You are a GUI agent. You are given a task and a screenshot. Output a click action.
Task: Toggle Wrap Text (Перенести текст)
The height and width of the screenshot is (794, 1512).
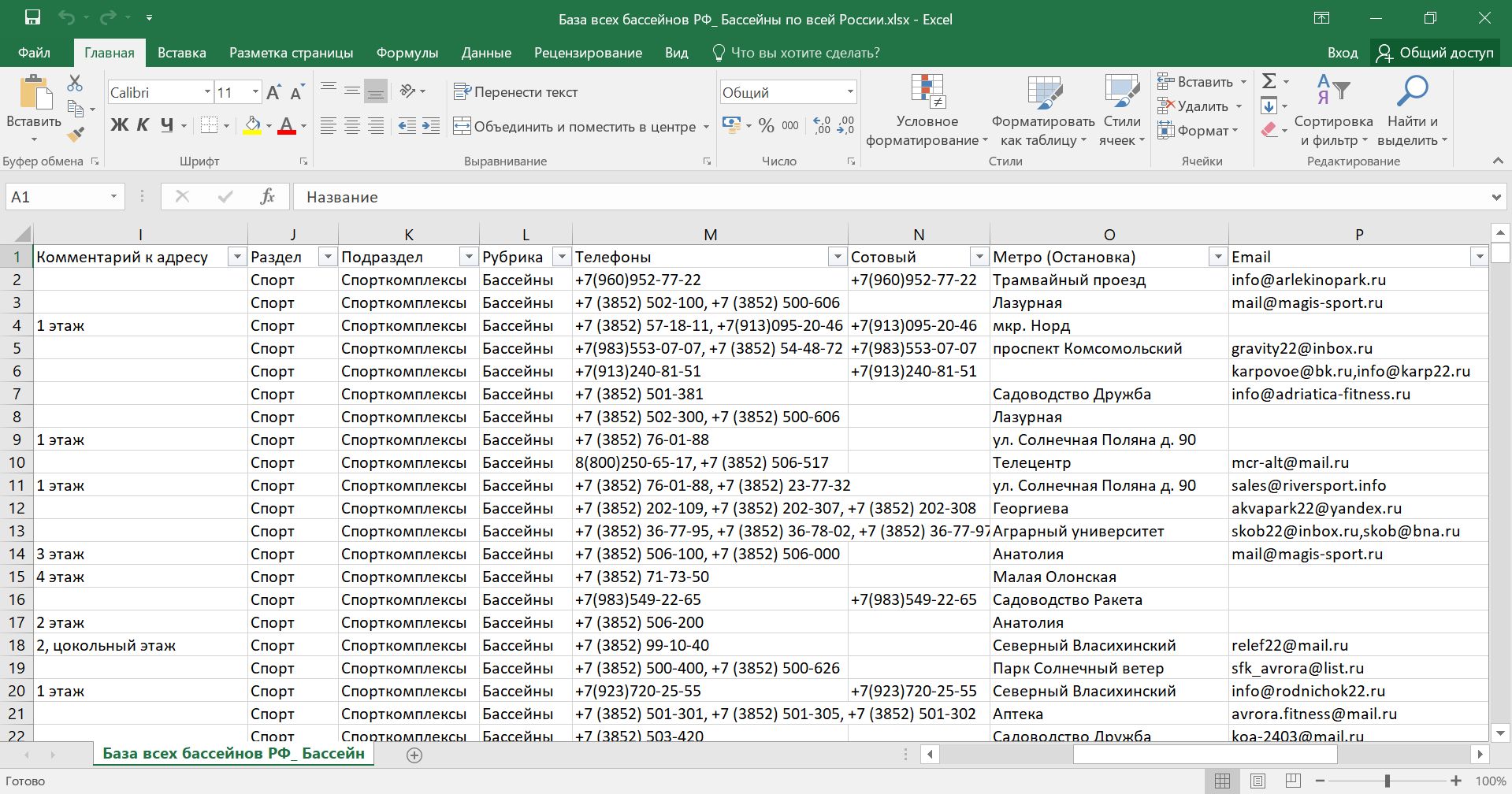click(516, 92)
